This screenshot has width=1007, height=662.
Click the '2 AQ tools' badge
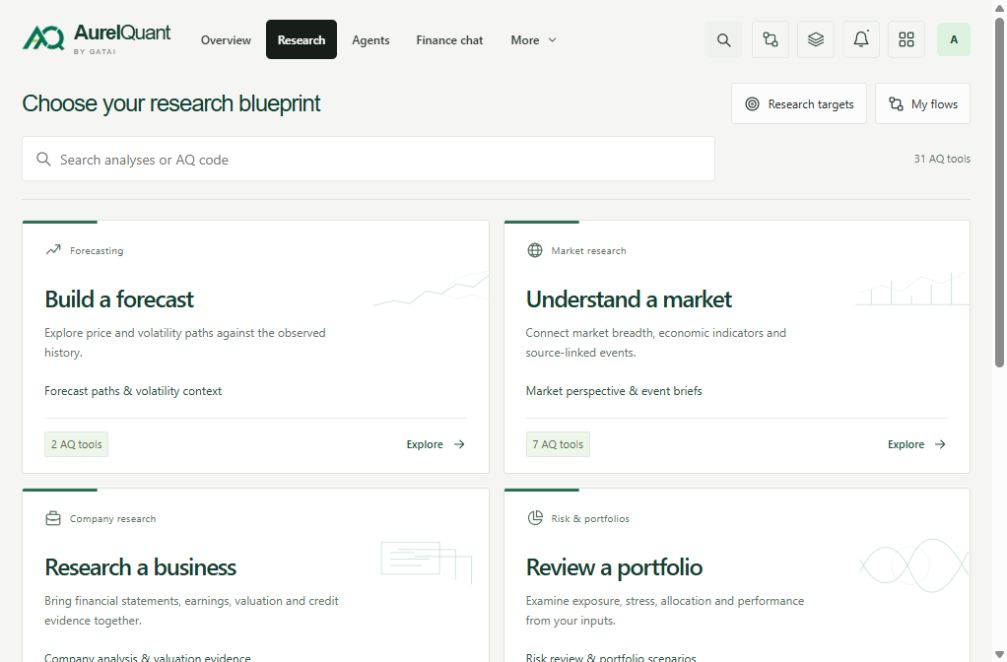pos(76,444)
